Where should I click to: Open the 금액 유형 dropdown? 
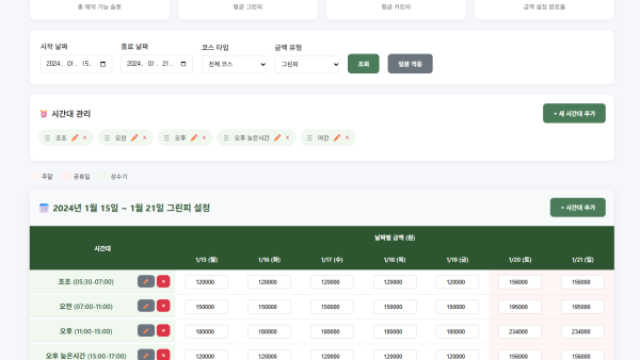click(307, 64)
